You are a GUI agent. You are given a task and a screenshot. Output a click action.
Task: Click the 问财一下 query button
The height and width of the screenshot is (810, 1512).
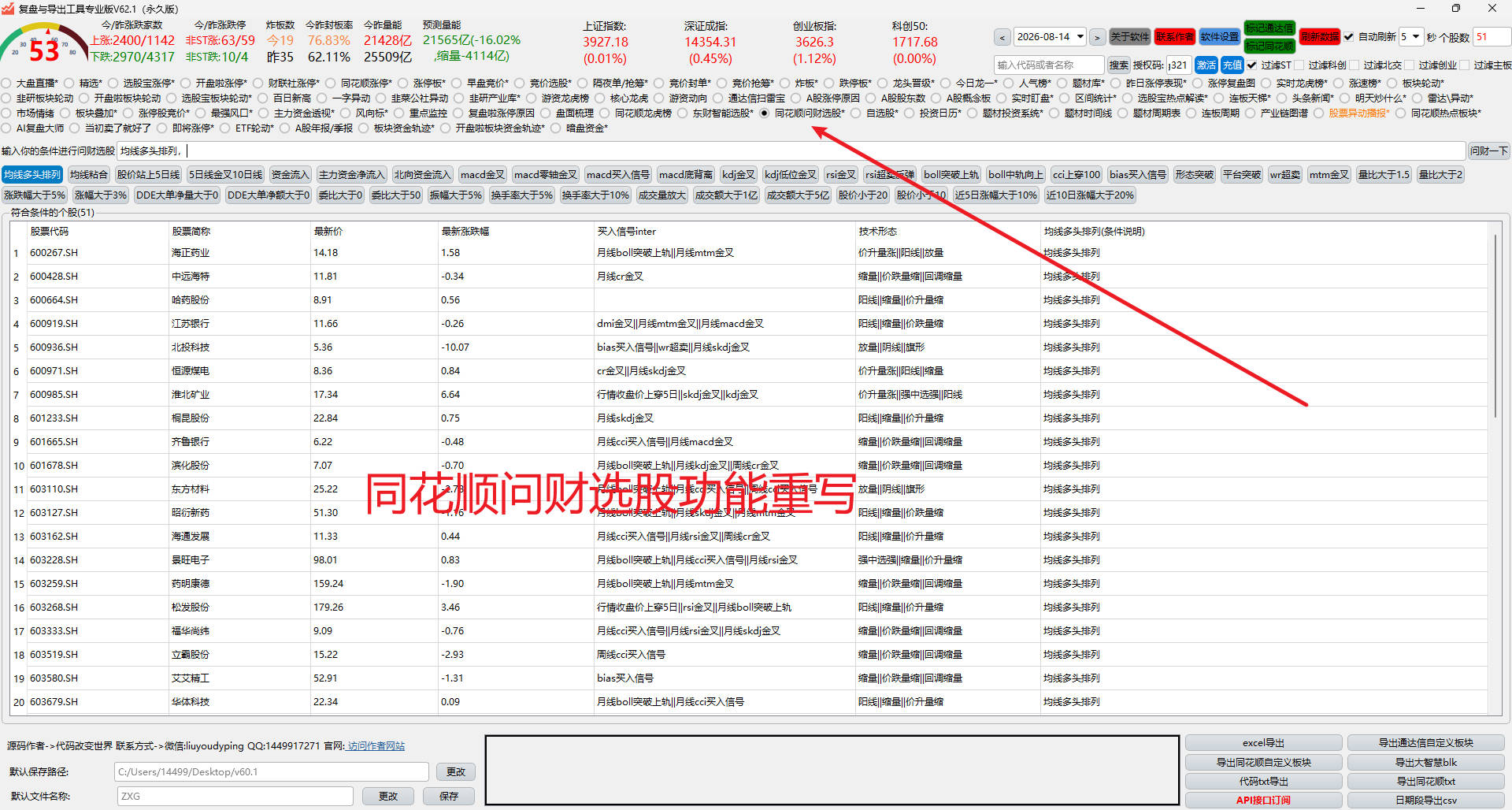(x=1489, y=151)
